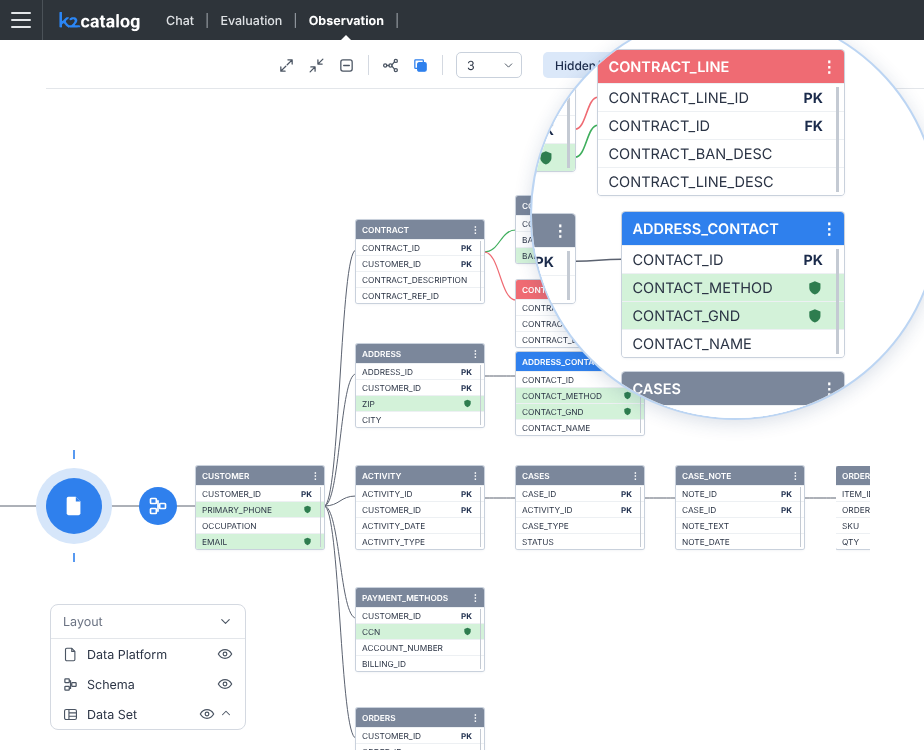
Task: Switch to the Evaluation tab
Action: pyautogui.click(x=251, y=21)
